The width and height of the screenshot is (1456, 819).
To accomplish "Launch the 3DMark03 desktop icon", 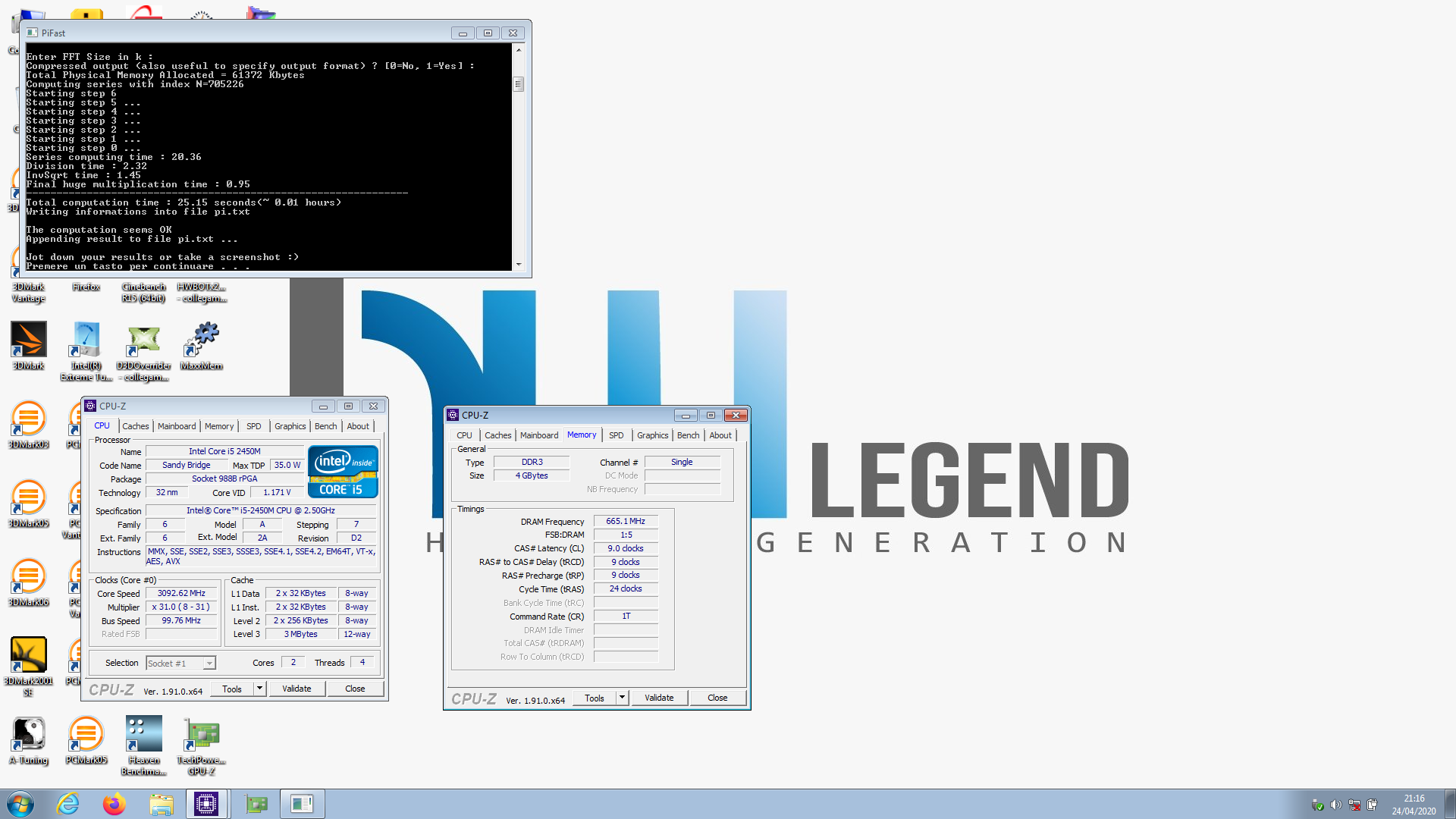I will click(29, 424).
